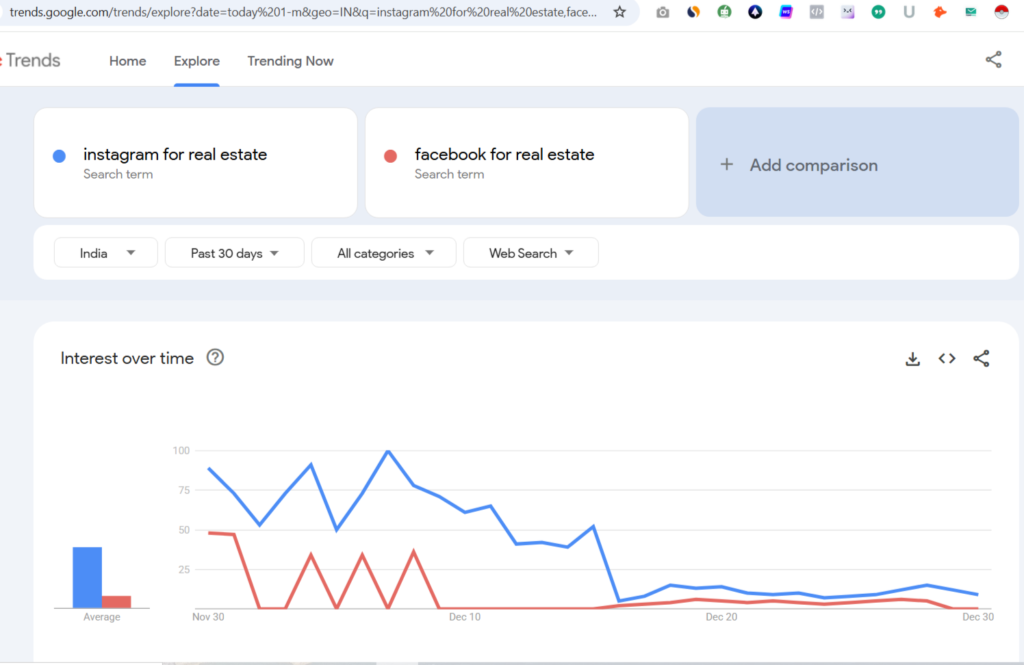Open help for Interest over time
The image size is (1024, 665).
pos(215,358)
